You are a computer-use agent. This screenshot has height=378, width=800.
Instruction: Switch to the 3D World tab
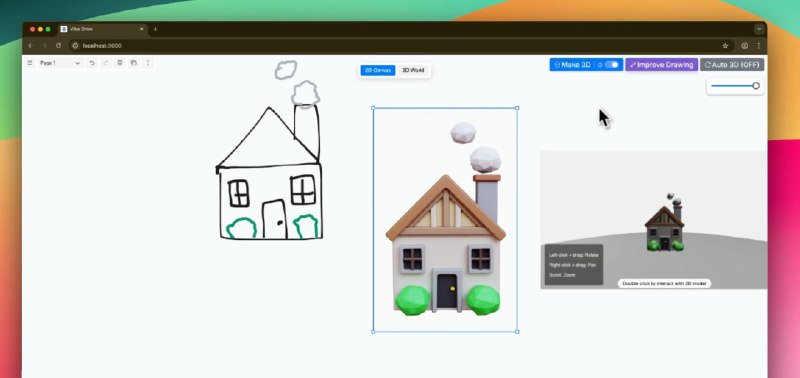click(x=413, y=70)
